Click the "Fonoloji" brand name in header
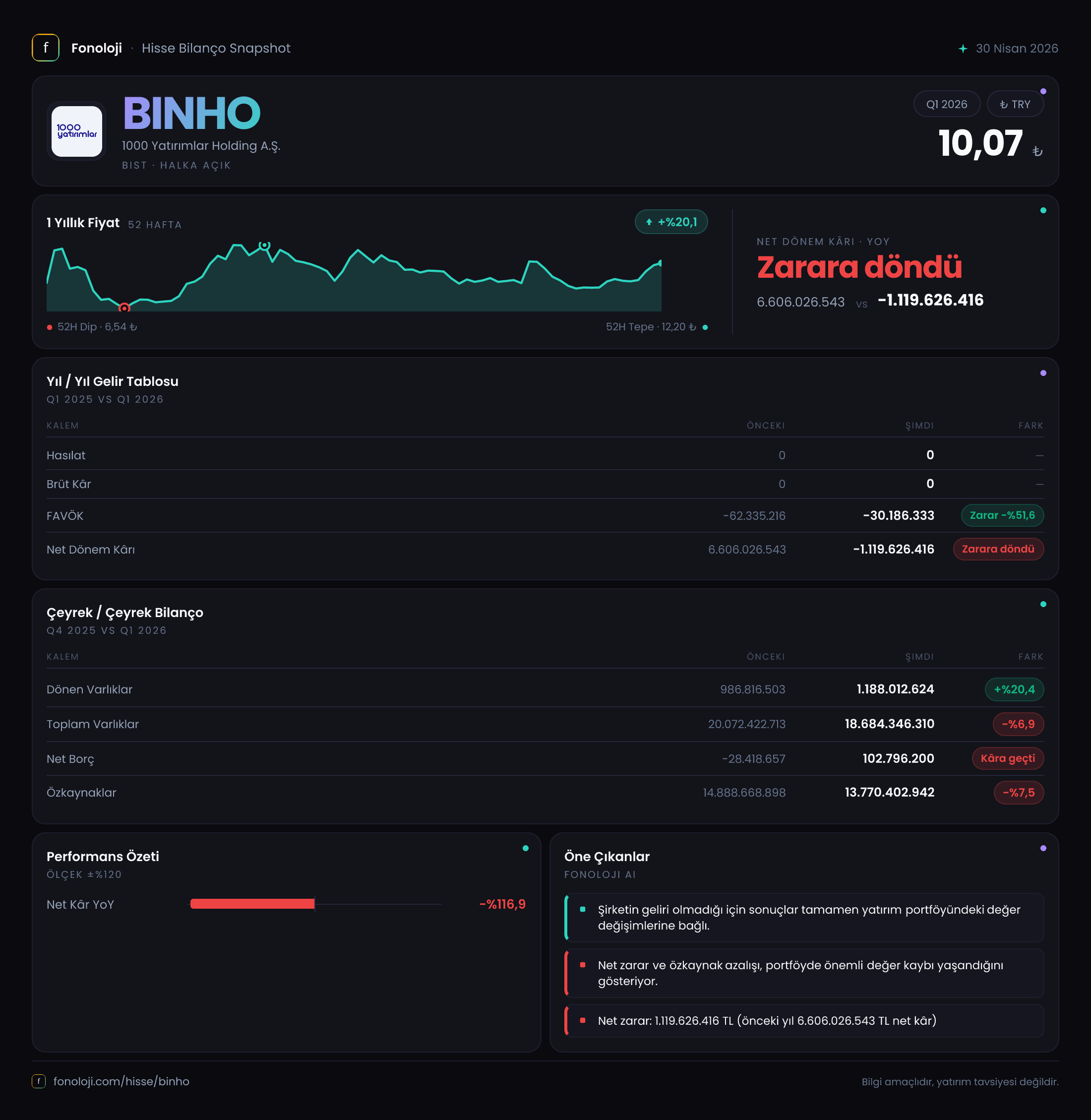Viewport: 1091px width, 1120px height. 96,48
